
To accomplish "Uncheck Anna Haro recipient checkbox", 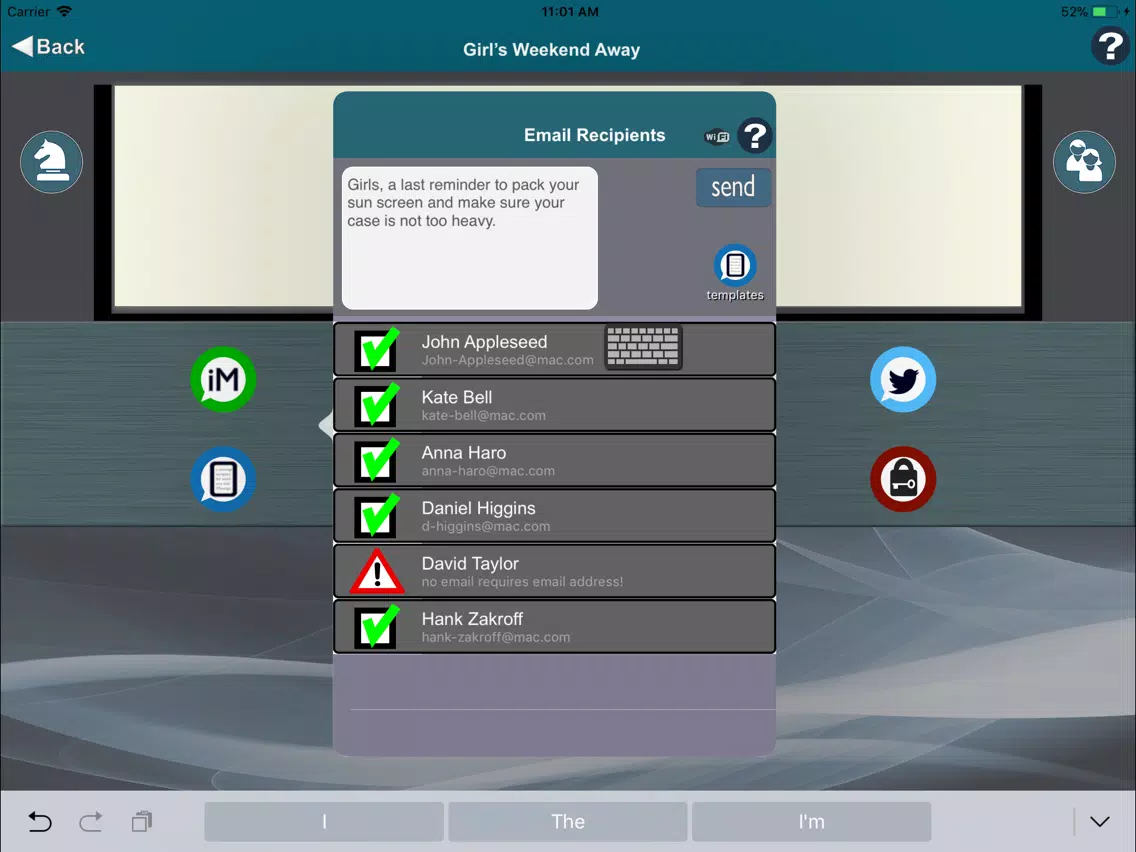I will pos(376,460).
